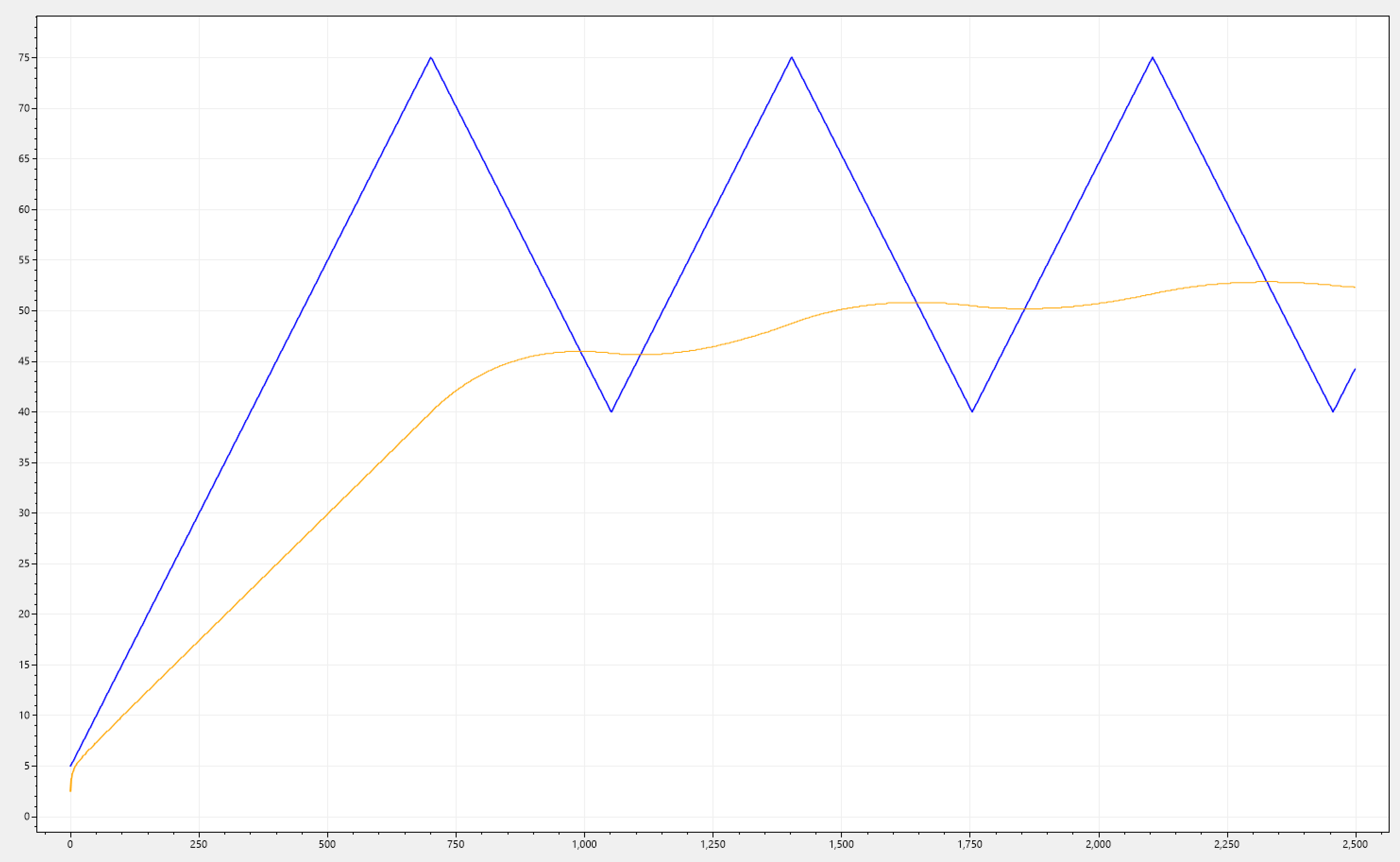Click the y-axis label 70
The width and height of the screenshot is (1400, 862).
[24, 108]
